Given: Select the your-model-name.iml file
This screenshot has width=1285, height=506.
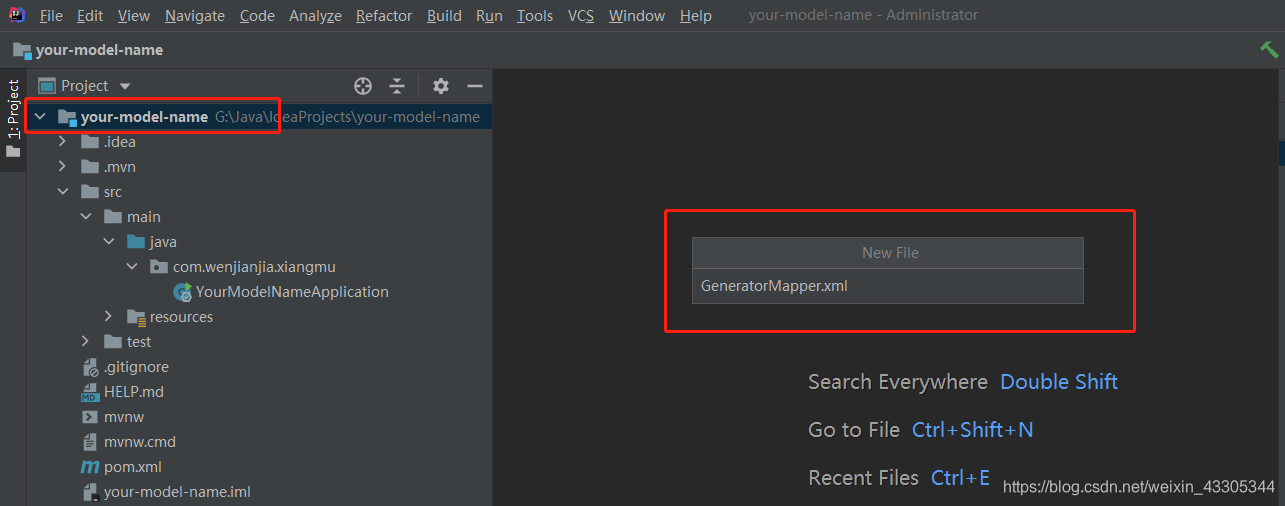Looking at the screenshot, I should (x=177, y=492).
